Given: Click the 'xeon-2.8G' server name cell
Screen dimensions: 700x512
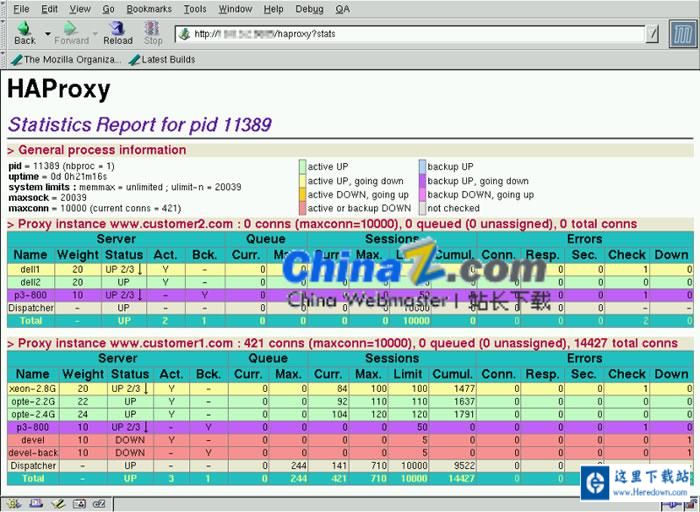Looking at the screenshot, I should click(x=33, y=389).
